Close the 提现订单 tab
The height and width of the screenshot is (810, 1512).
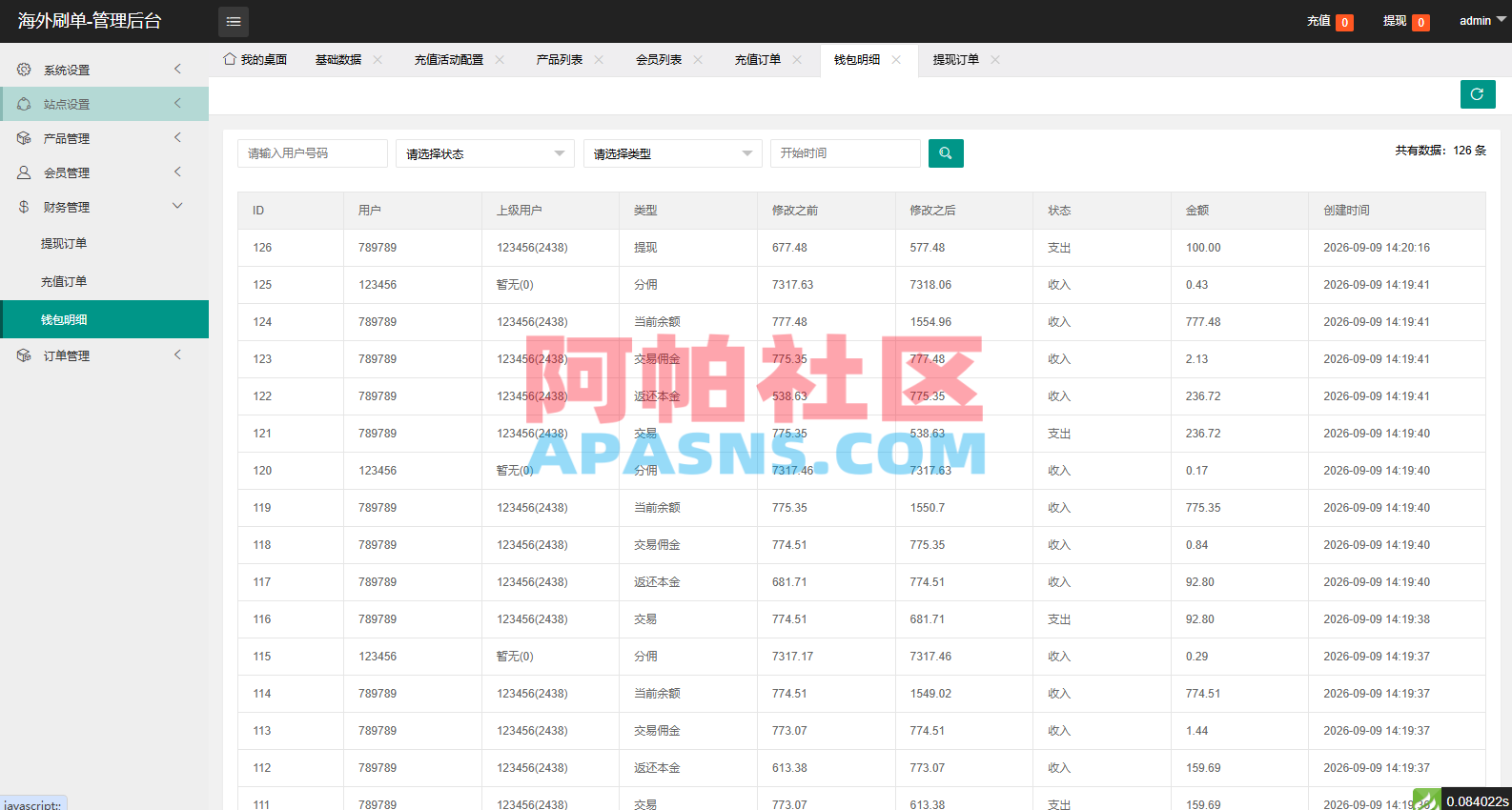995,59
